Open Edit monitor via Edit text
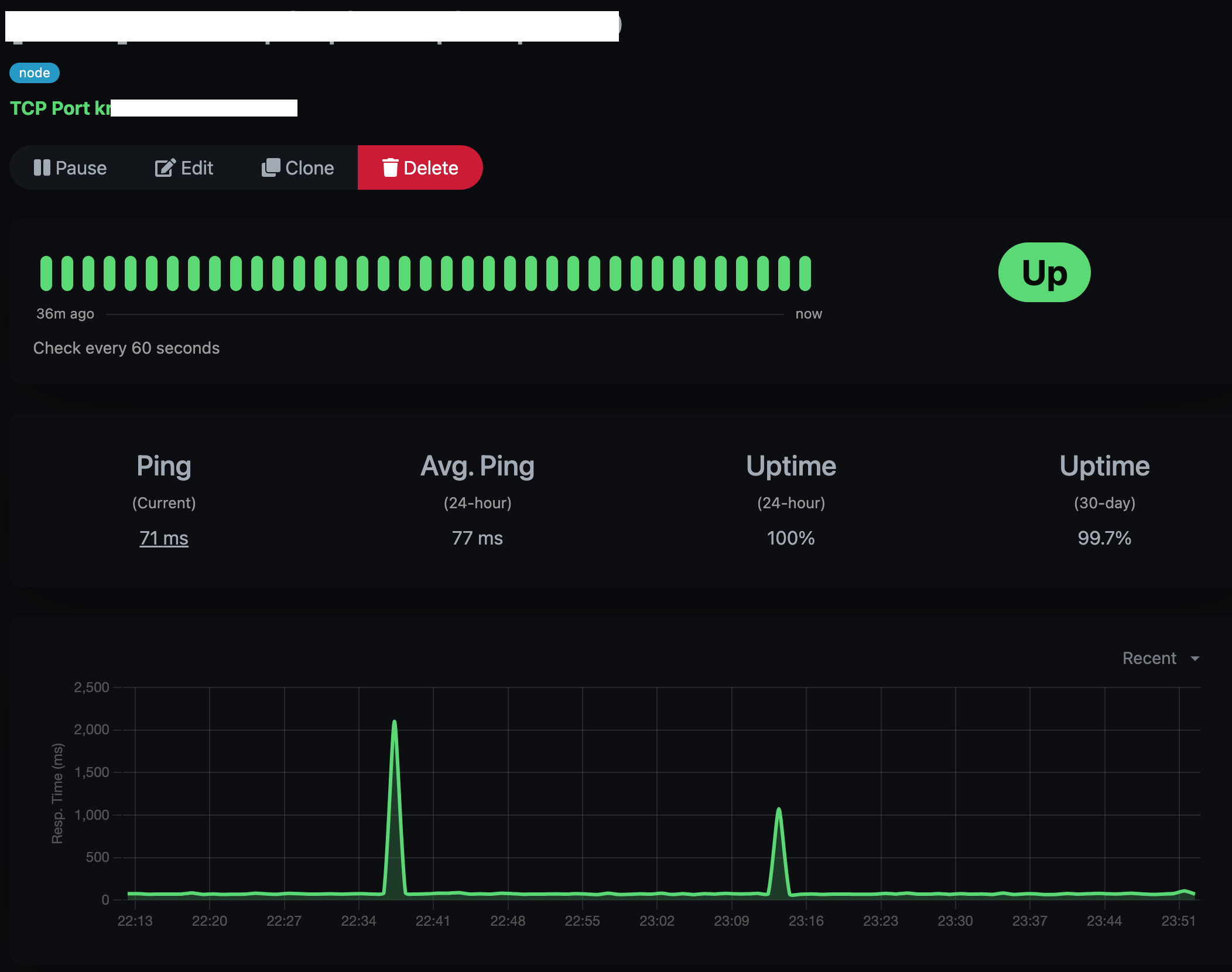Image resolution: width=1232 pixels, height=972 pixels. (197, 168)
